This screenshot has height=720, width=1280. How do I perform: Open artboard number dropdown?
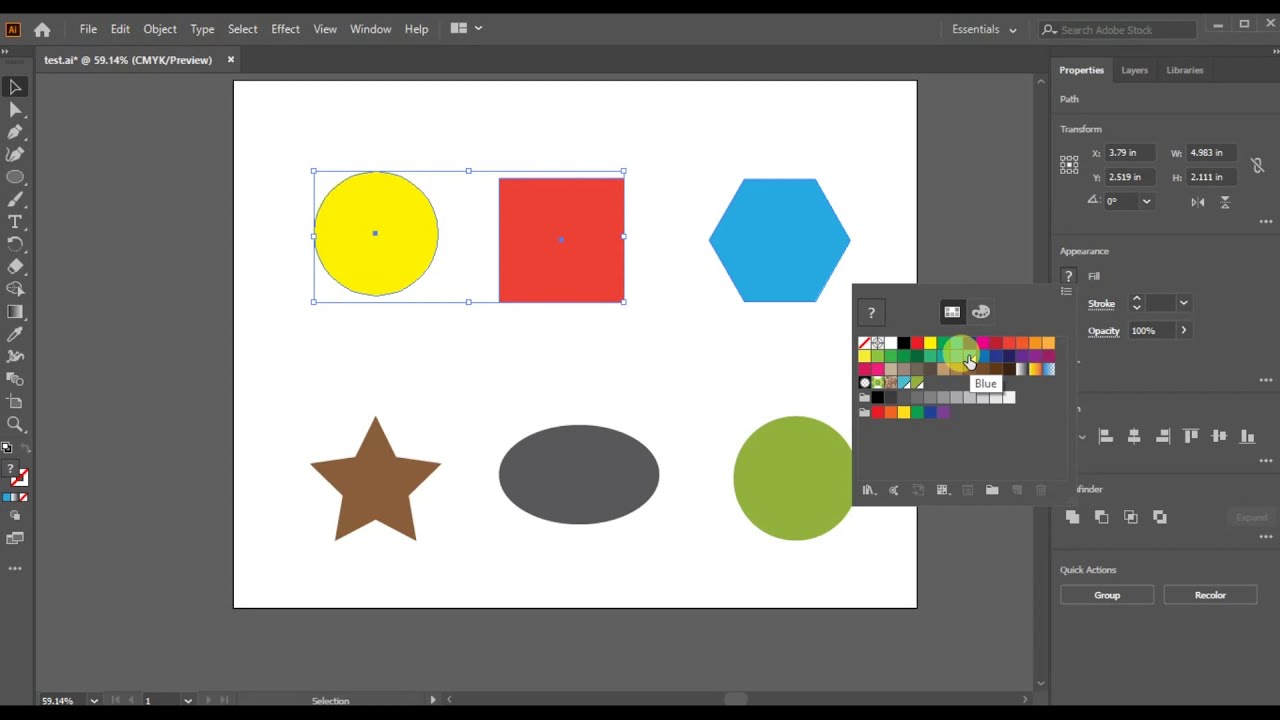[188, 701]
